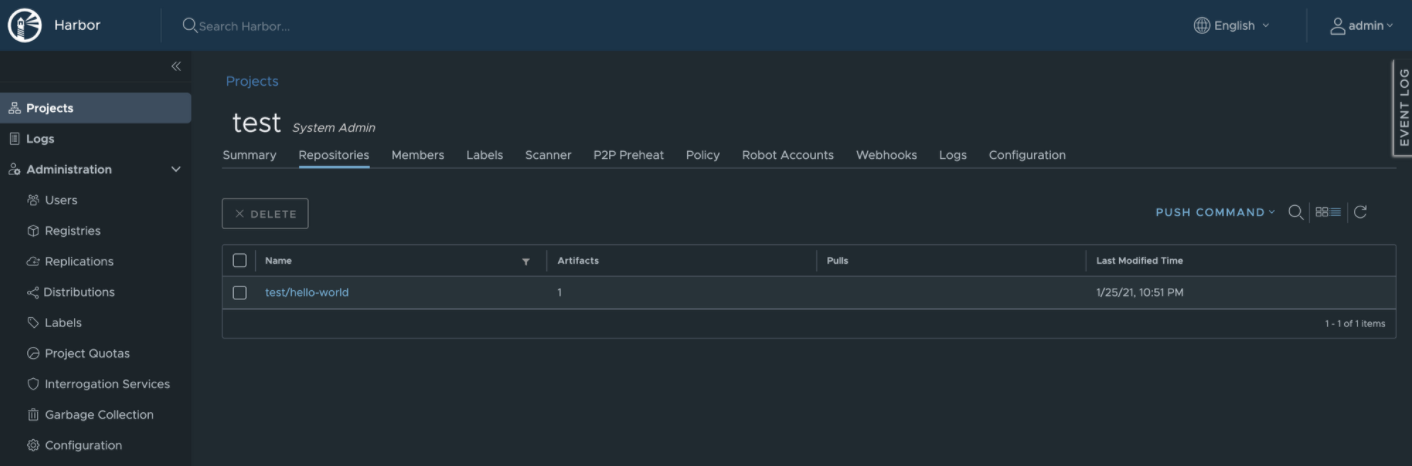1412x466 pixels.
Task: Open the Scanner tab
Action: [548, 155]
